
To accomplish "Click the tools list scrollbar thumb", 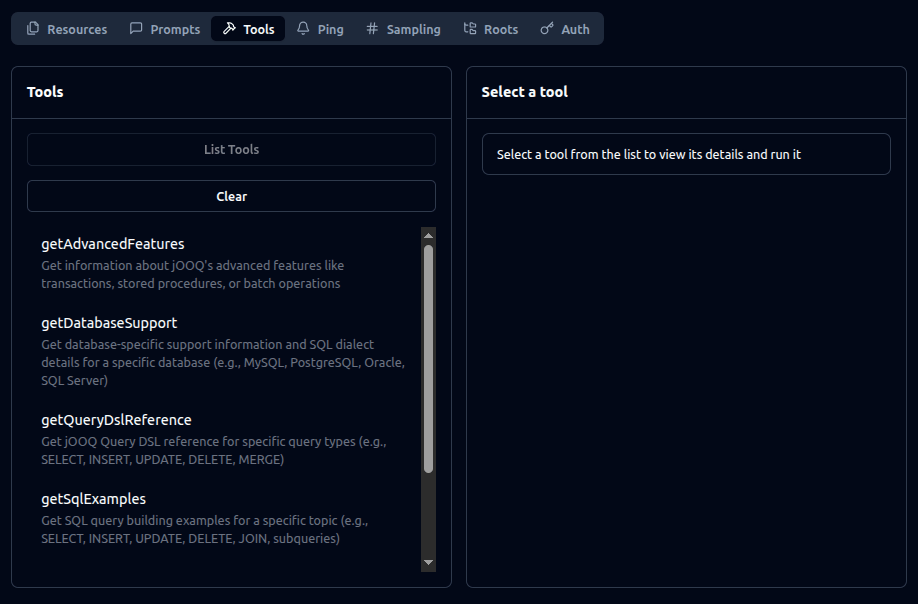I will tap(429, 358).
